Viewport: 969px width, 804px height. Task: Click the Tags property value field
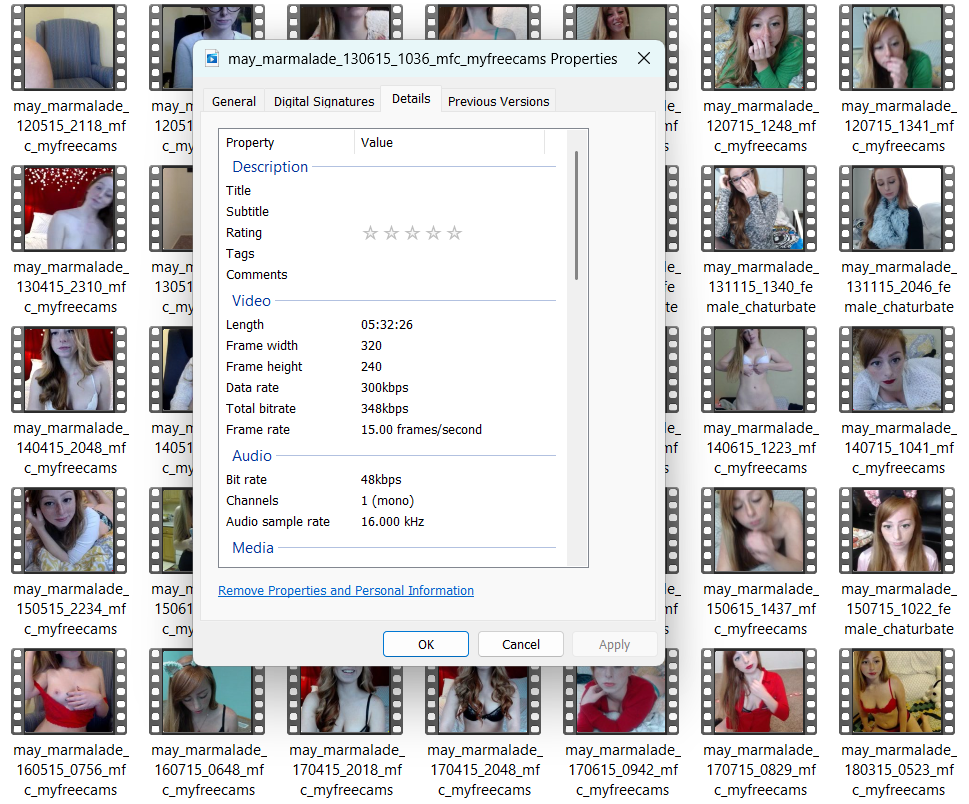click(457, 253)
